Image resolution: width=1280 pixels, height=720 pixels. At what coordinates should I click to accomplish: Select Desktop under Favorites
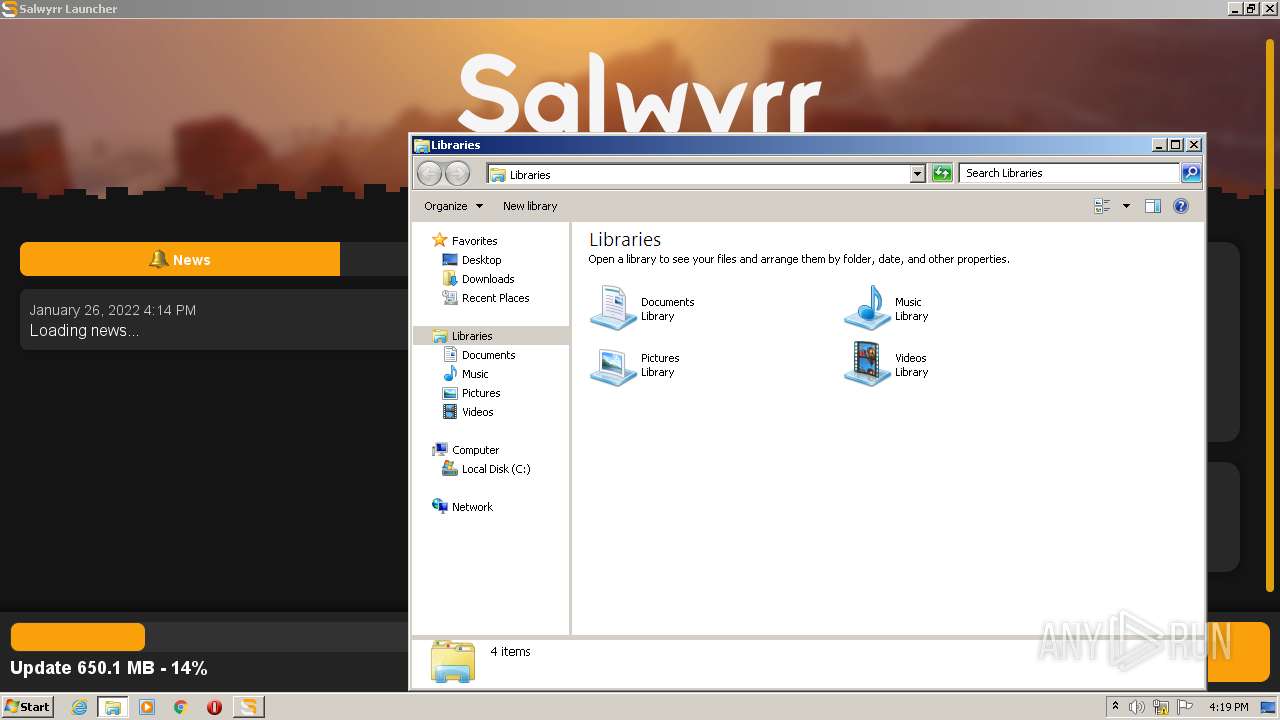(481, 260)
